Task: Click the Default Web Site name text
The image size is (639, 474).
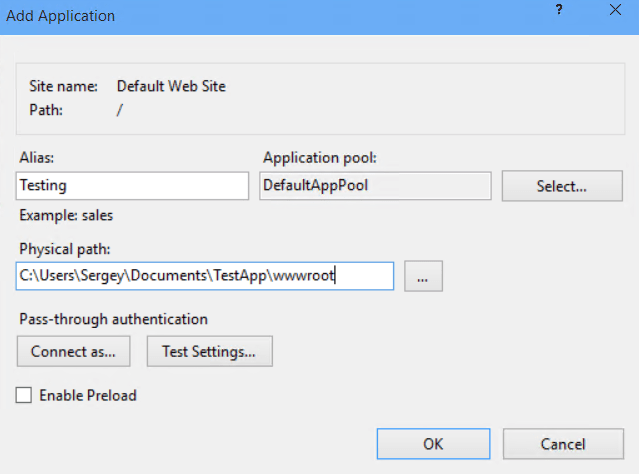Action: click(171, 86)
